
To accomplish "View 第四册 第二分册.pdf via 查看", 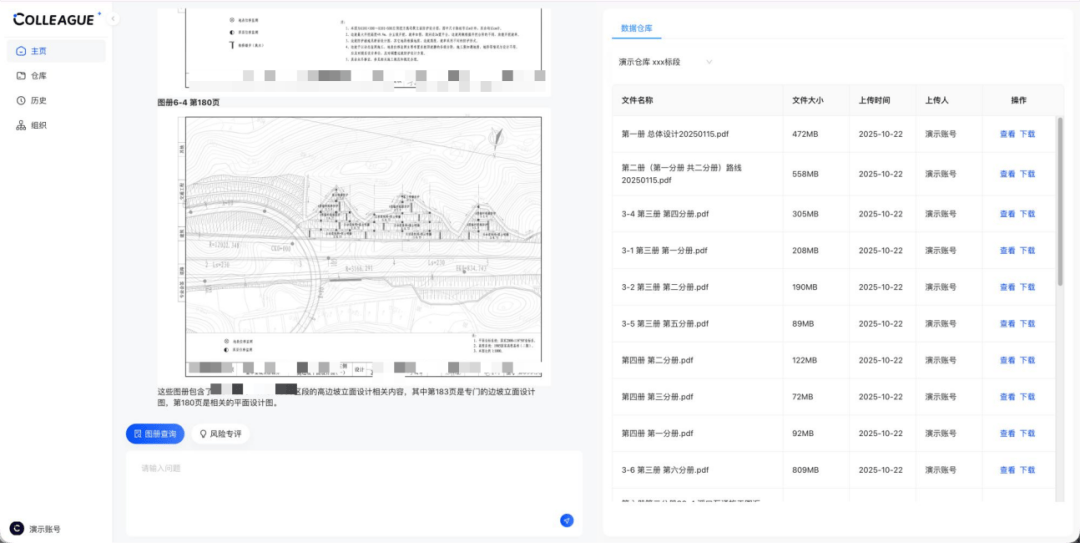I will click(1007, 360).
